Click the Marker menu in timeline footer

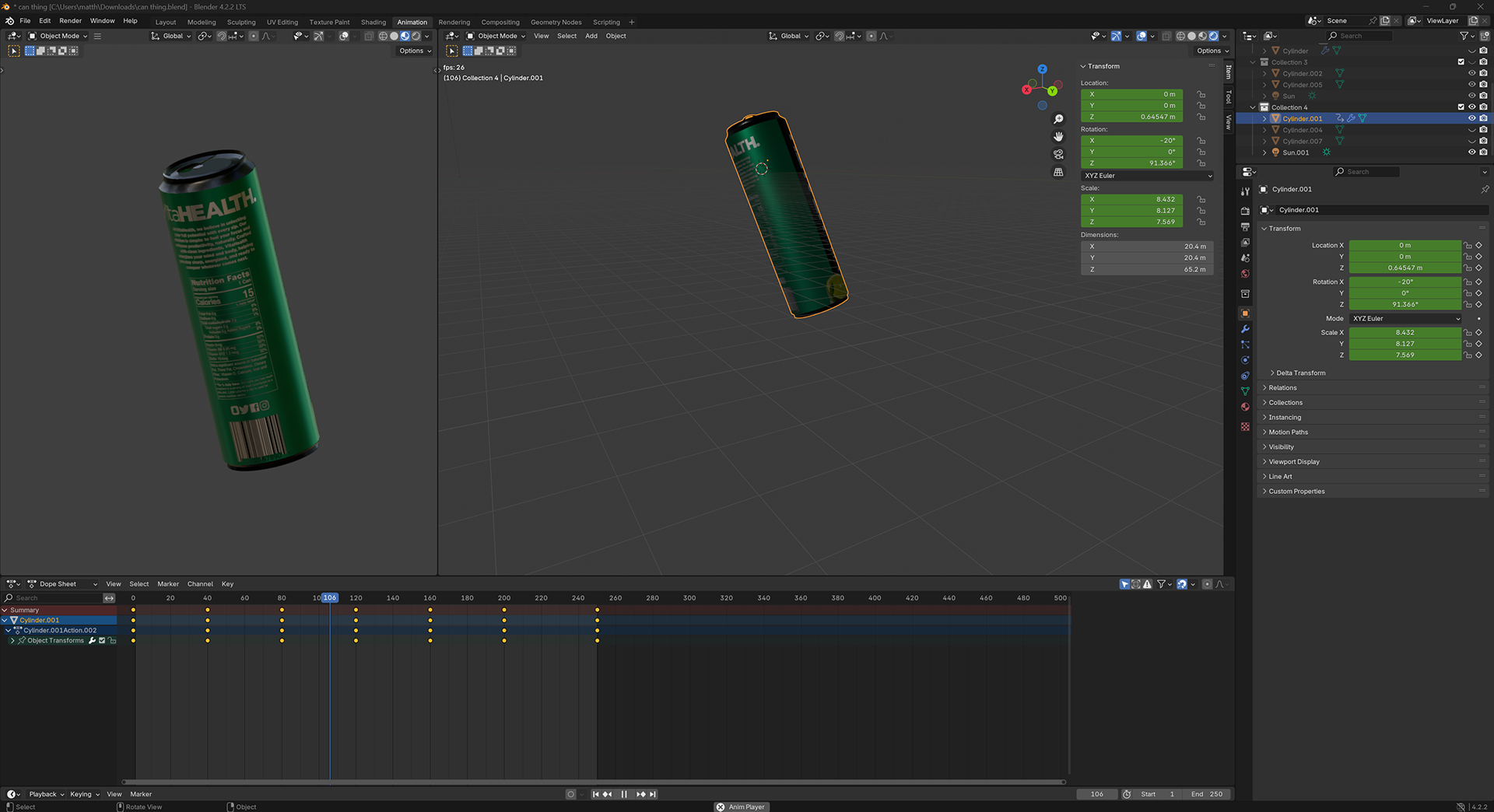point(141,794)
